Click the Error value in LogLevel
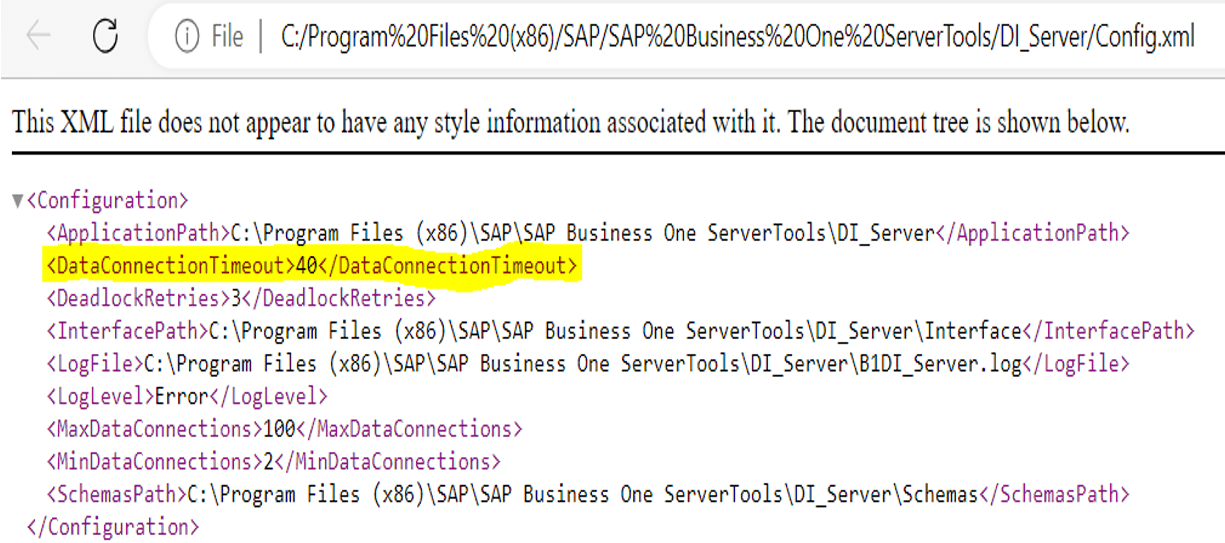1225x543 pixels. [180, 396]
